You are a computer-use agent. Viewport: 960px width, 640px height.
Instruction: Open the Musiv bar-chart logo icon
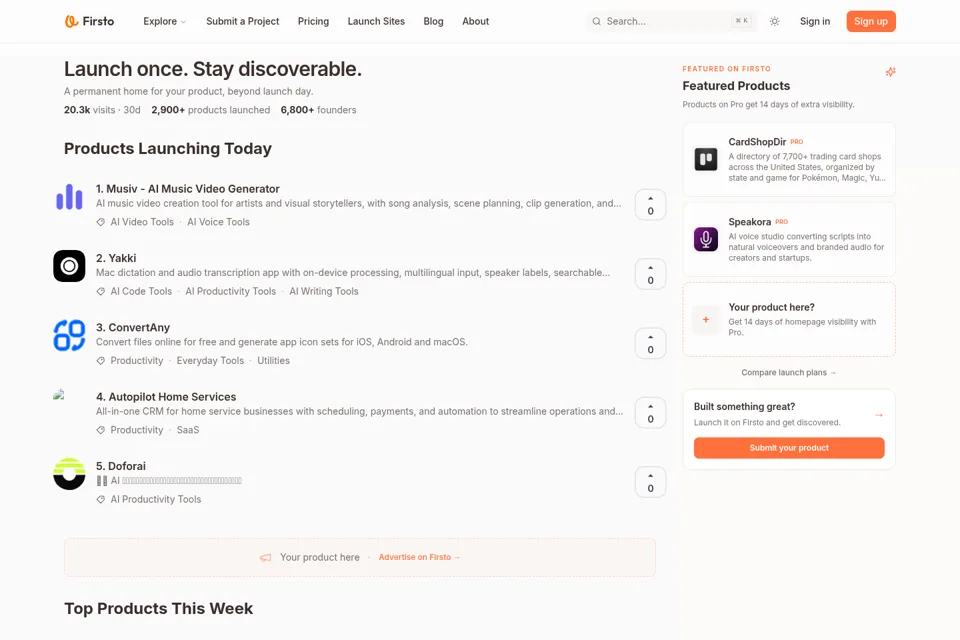pos(69,197)
